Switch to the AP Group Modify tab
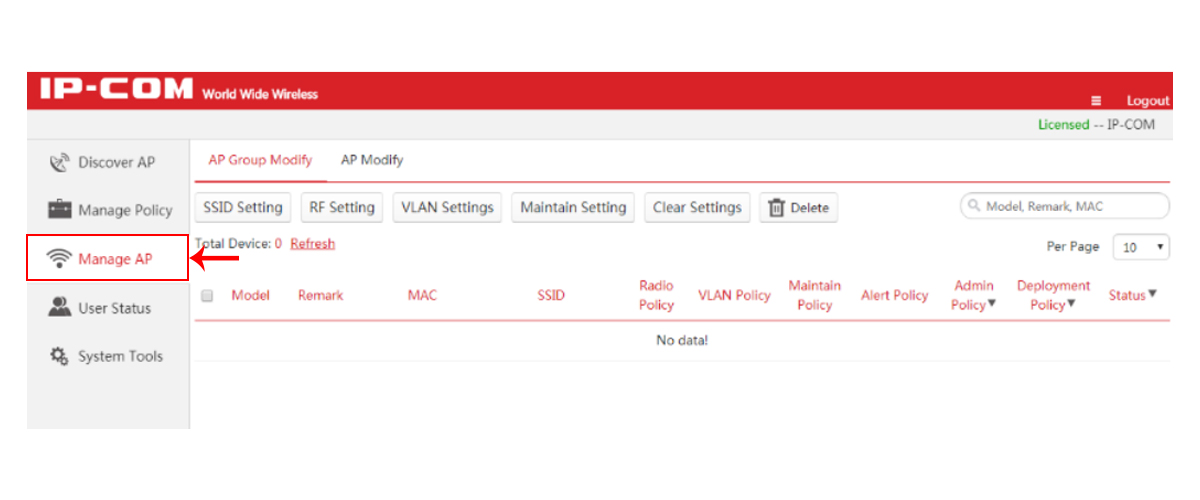The image size is (1200, 500). [260, 160]
